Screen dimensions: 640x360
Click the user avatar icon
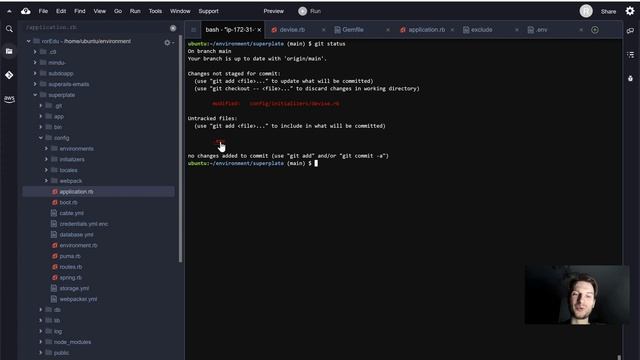click(x=586, y=11)
